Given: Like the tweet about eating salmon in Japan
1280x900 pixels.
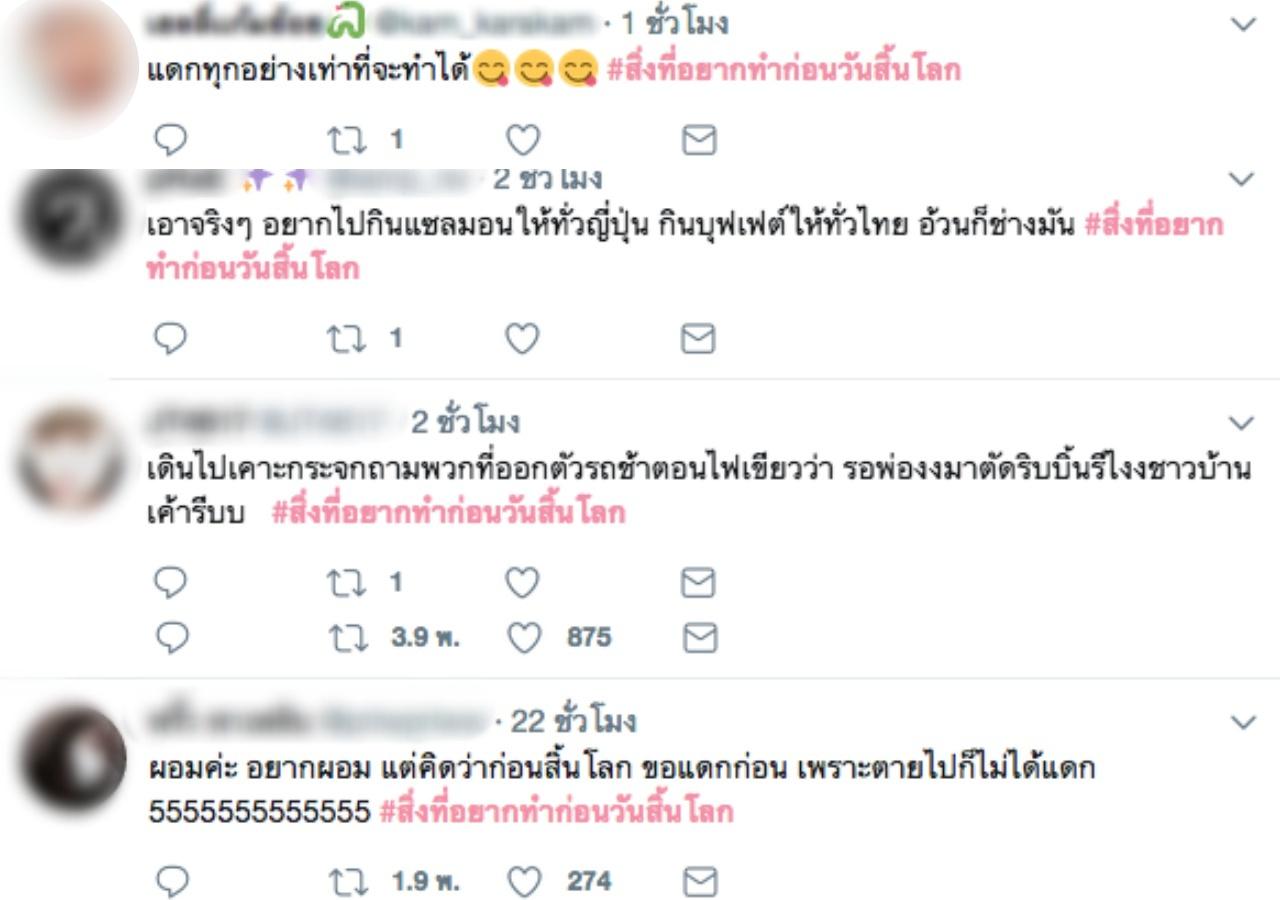Looking at the screenshot, I should click(522, 340).
